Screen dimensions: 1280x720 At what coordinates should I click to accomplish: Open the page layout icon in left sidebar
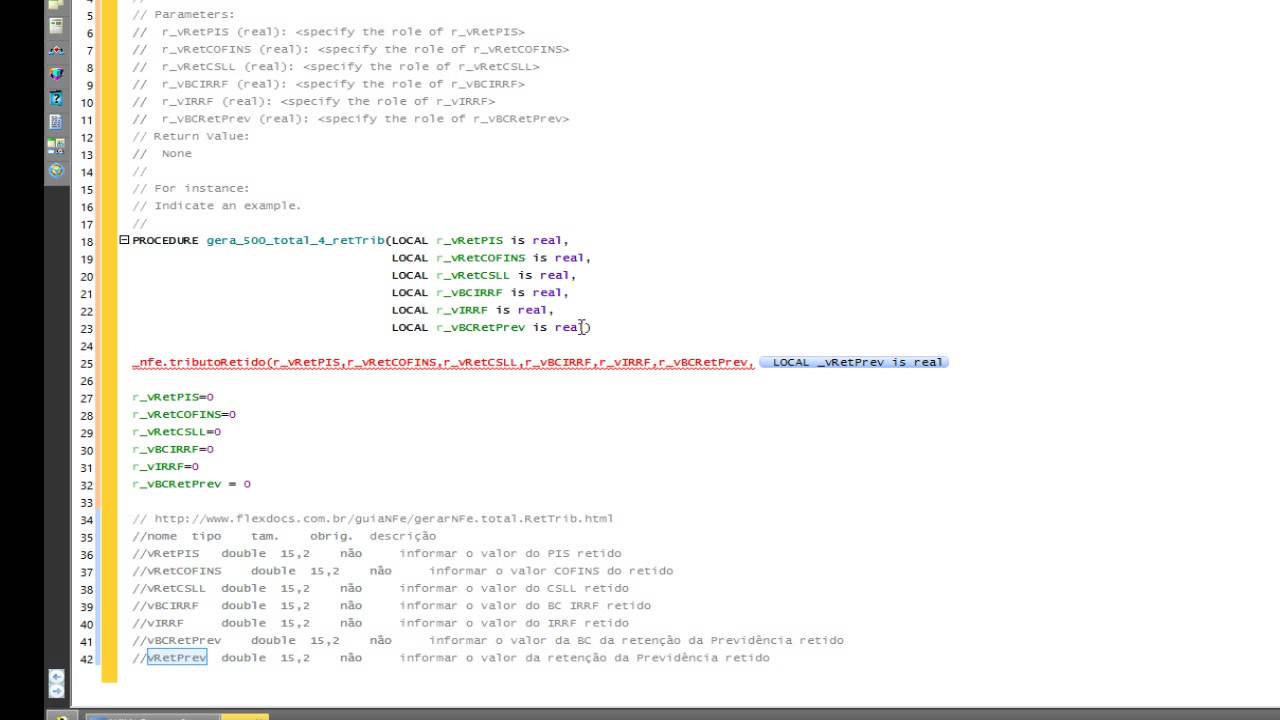tap(56, 26)
